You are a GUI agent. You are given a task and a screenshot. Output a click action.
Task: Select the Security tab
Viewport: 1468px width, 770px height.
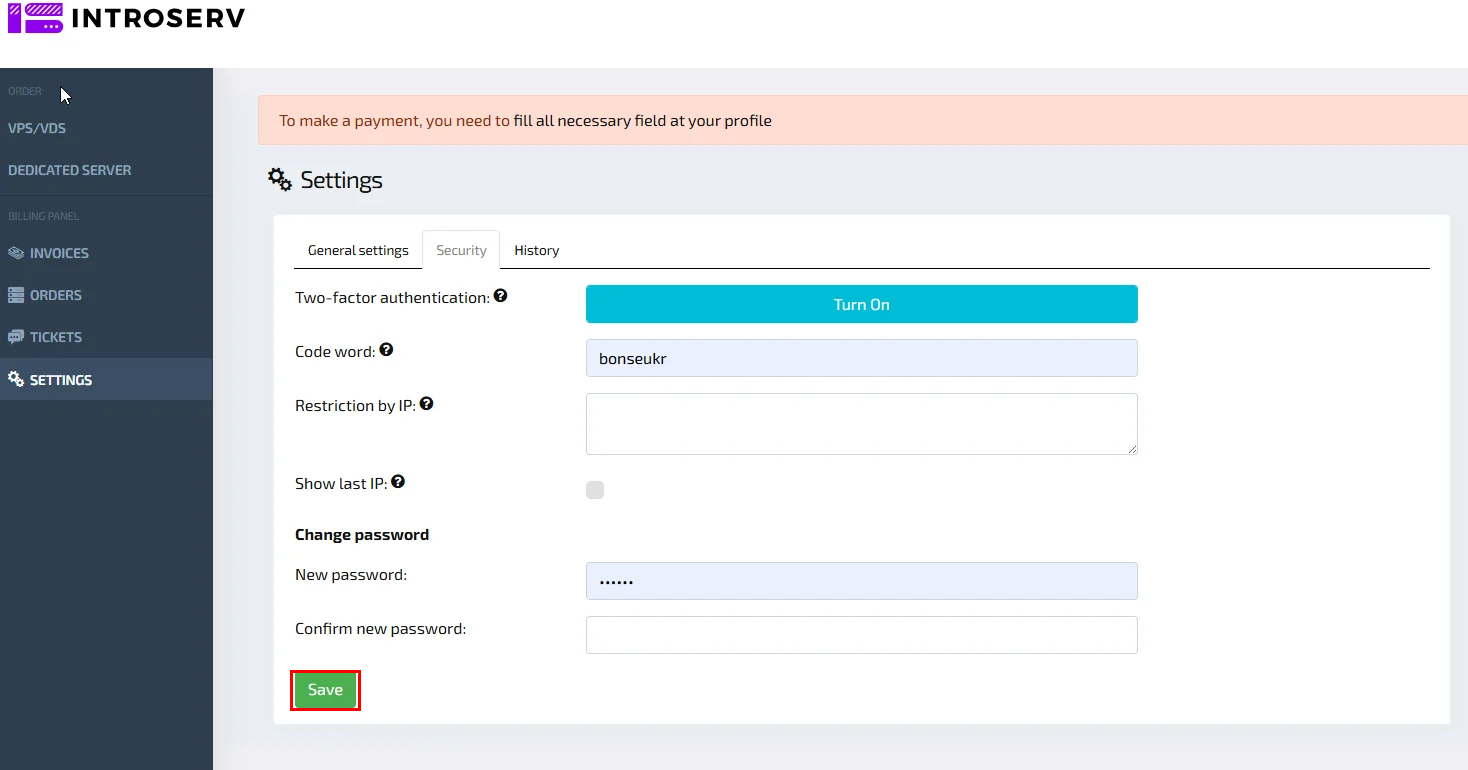pos(461,250)
